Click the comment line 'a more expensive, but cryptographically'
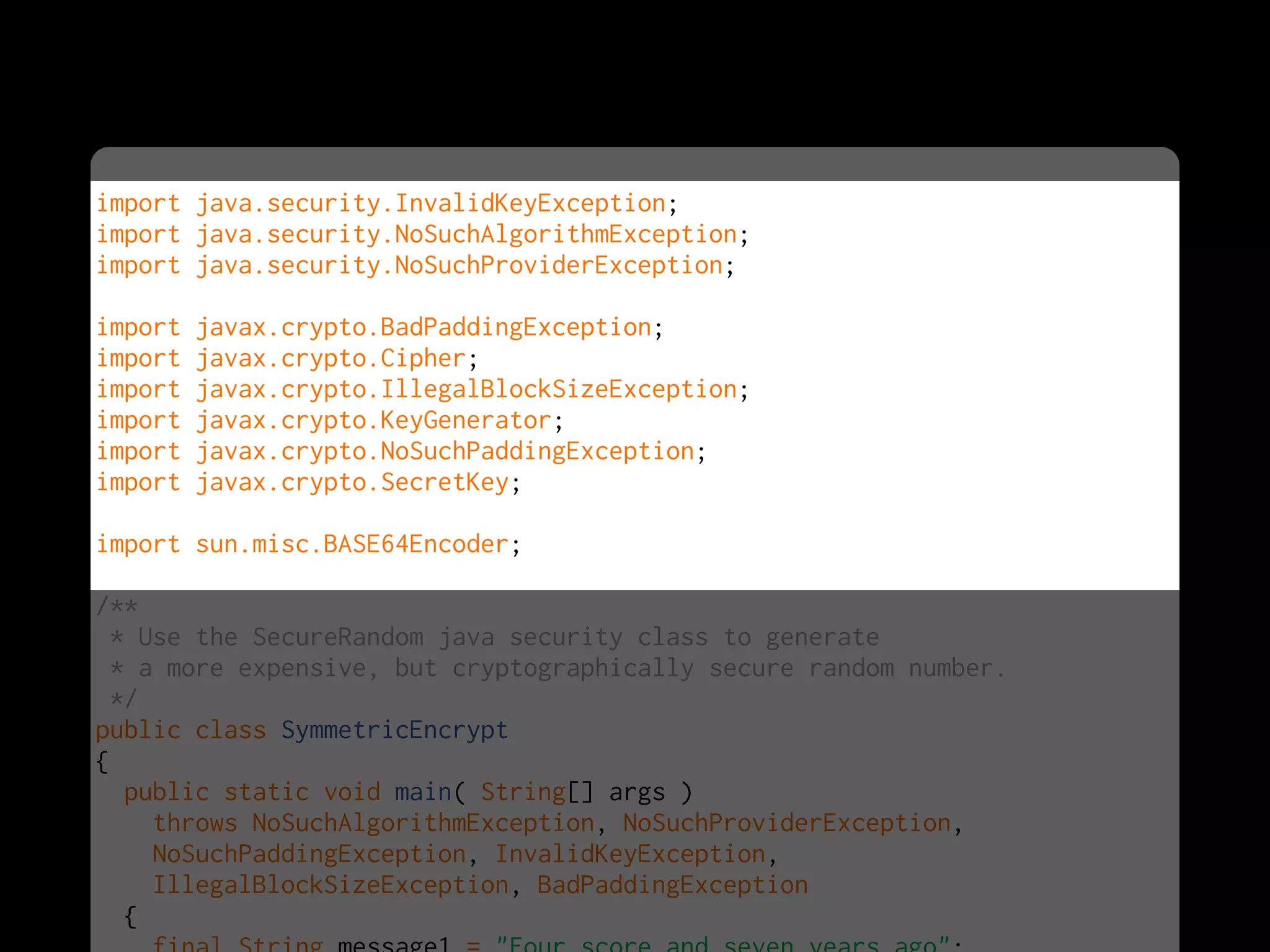1270x952 pixels. [557, 669]
